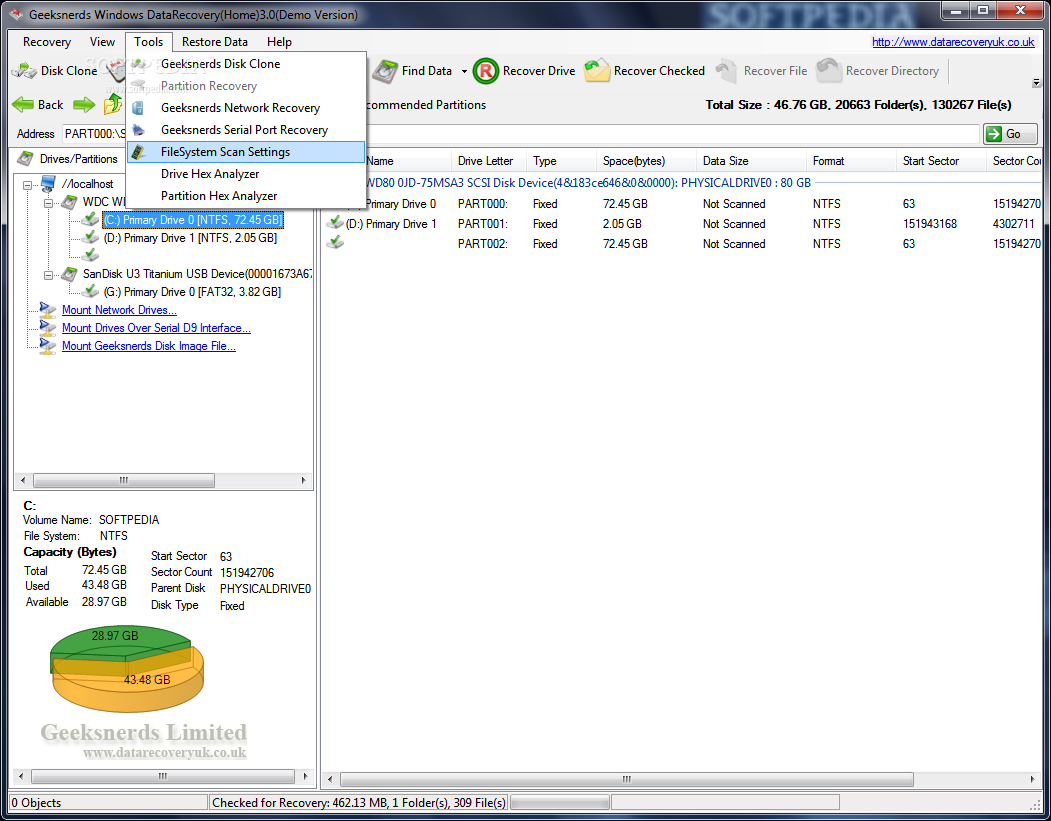Toggle check mark for D: Primary Drive 1 in tree
1051x821 pixels.
coord(90,237)
